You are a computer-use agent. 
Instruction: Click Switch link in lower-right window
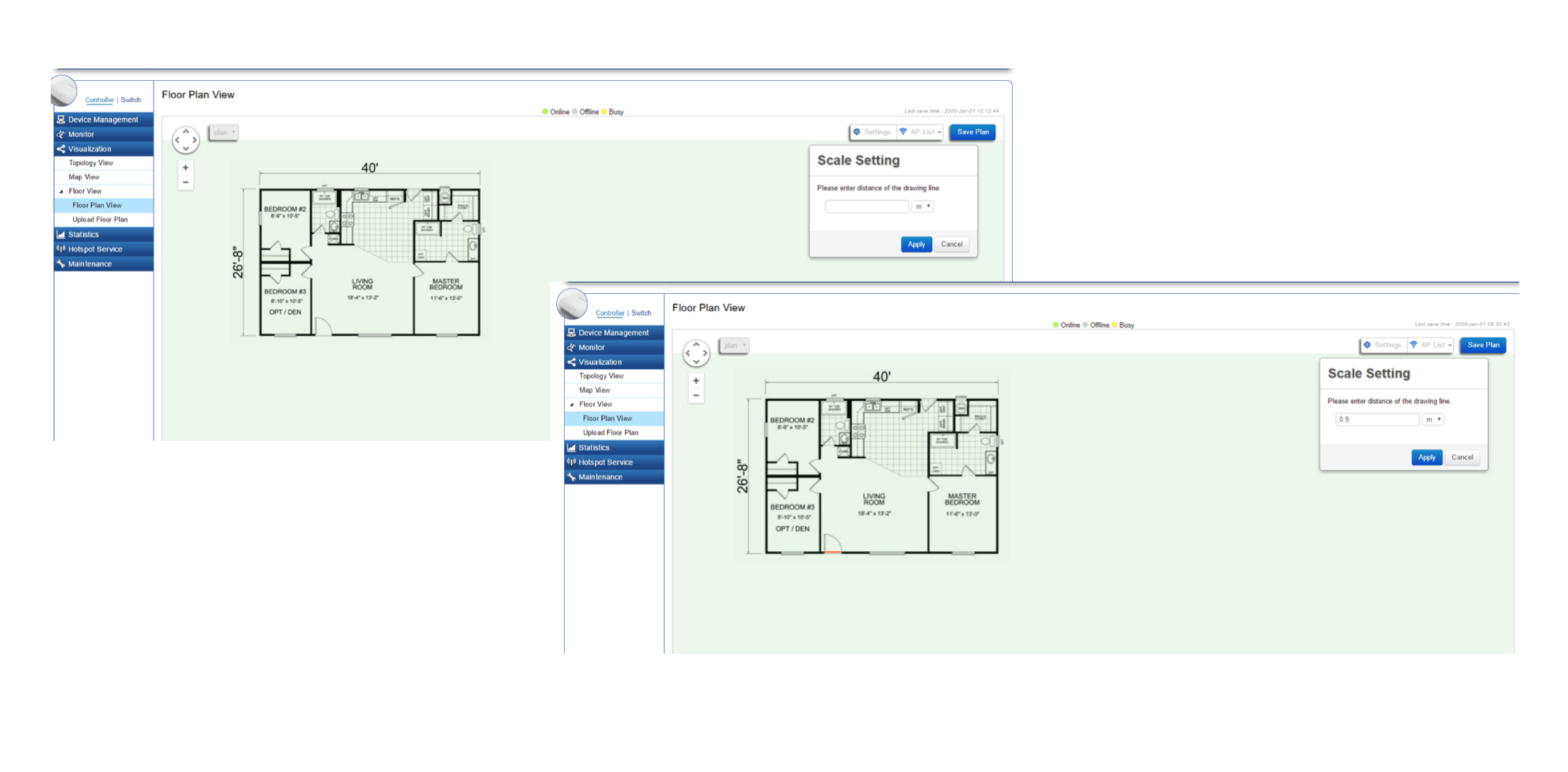tap(641, 313)
